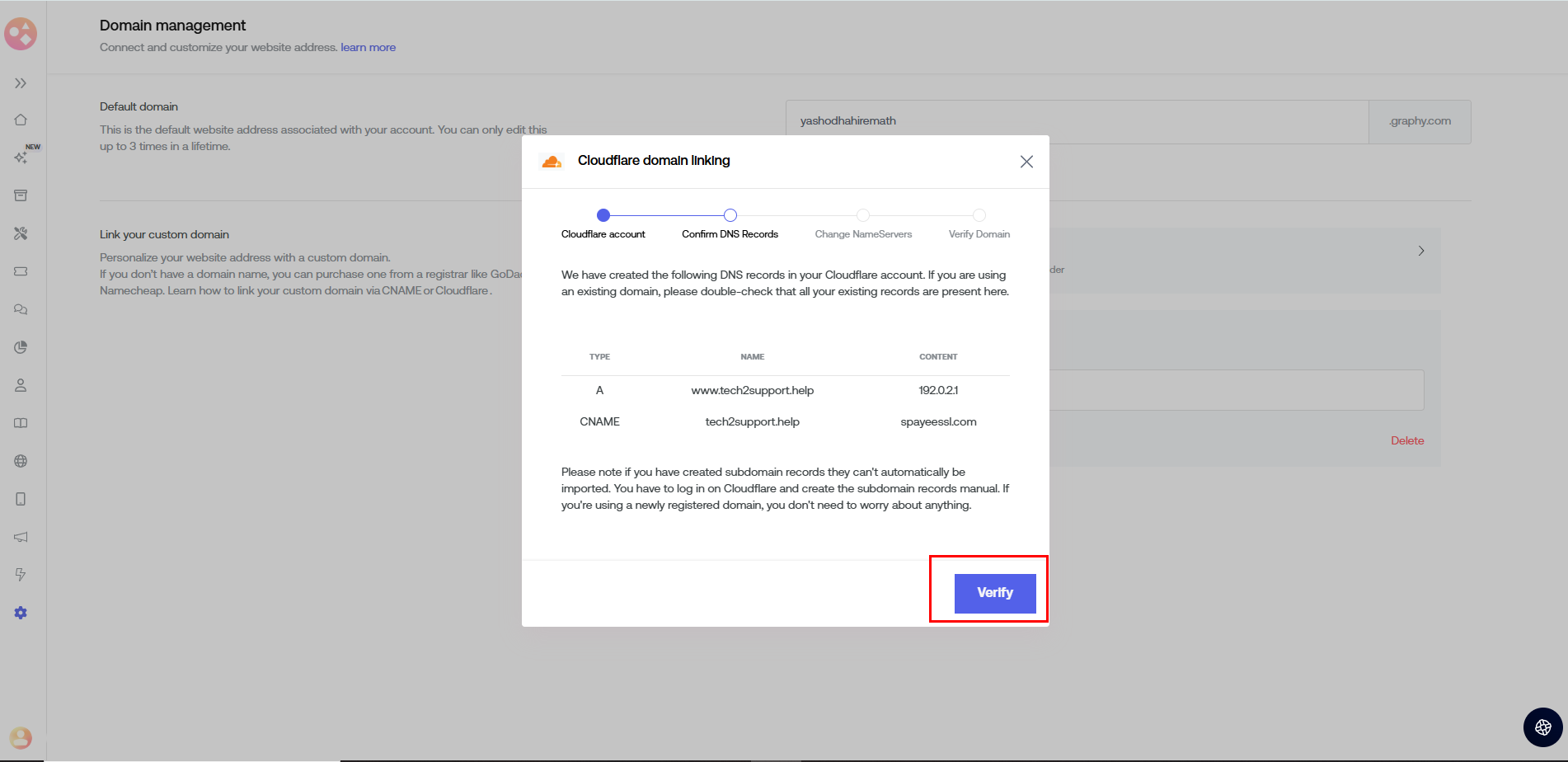1568x762 pixels.
Task: Click the user person sidebar icon
Action: click(x=21, y=385)
